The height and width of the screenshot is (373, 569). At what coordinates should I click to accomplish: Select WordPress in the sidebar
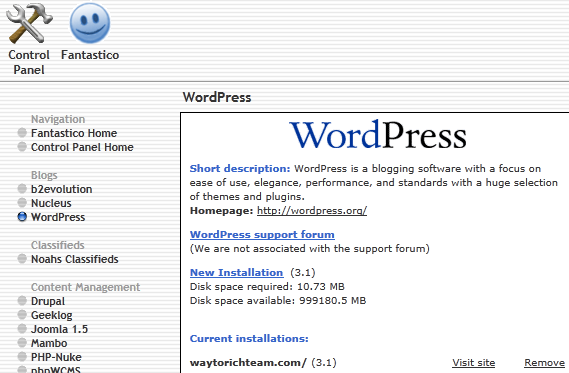(58, 217)
